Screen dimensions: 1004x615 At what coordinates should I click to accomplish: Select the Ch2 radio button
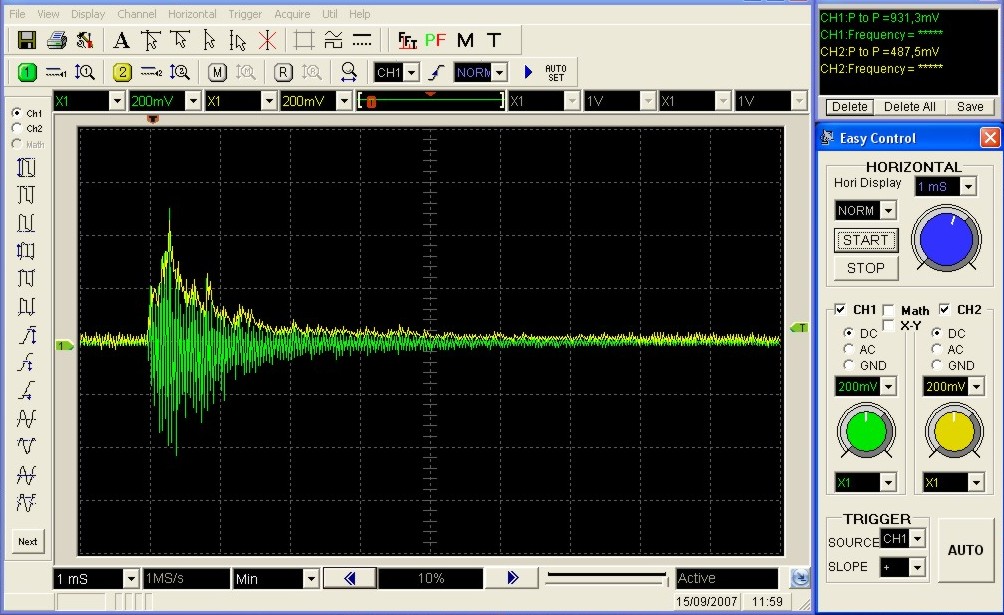tap(17, 128)
